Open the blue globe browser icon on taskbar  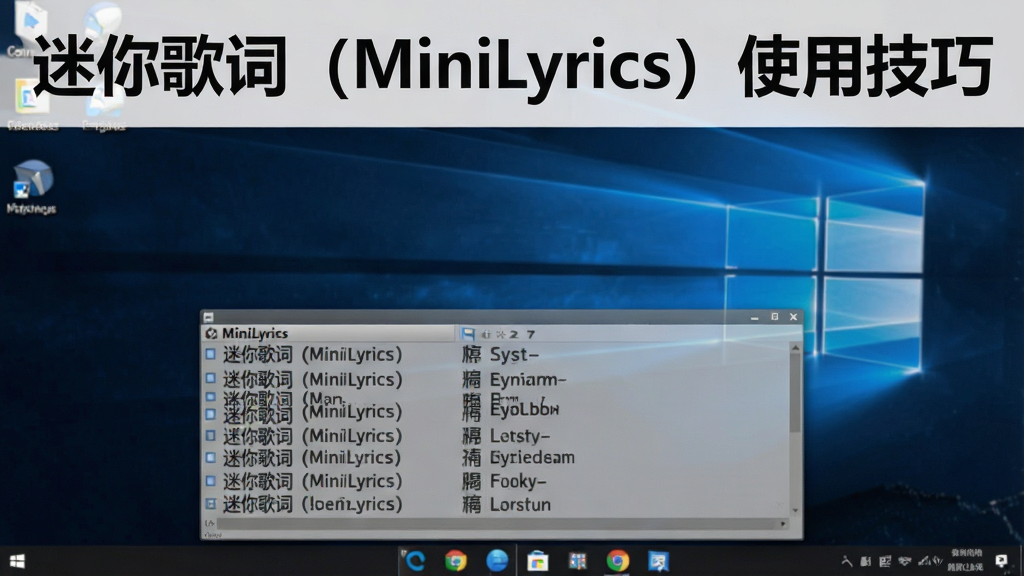coord(497,561)
